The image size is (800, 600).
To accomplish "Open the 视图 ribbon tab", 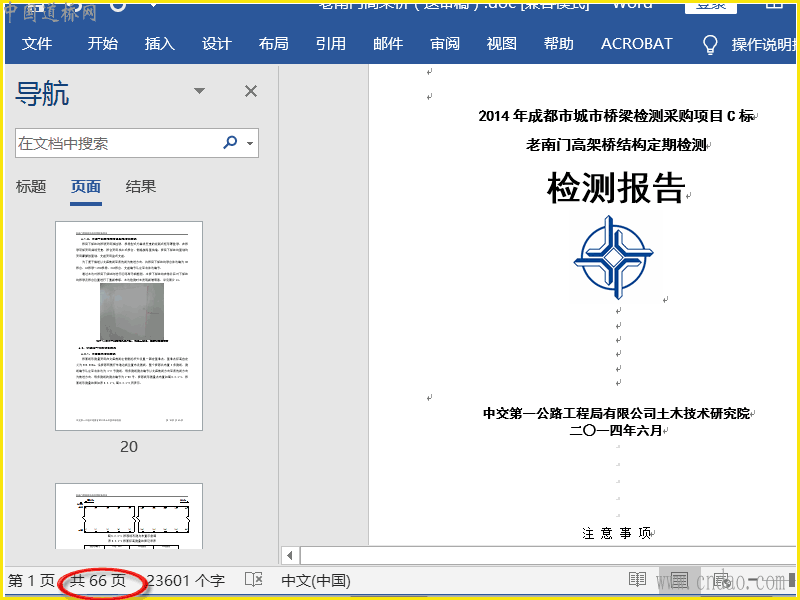I will [502, 44].
